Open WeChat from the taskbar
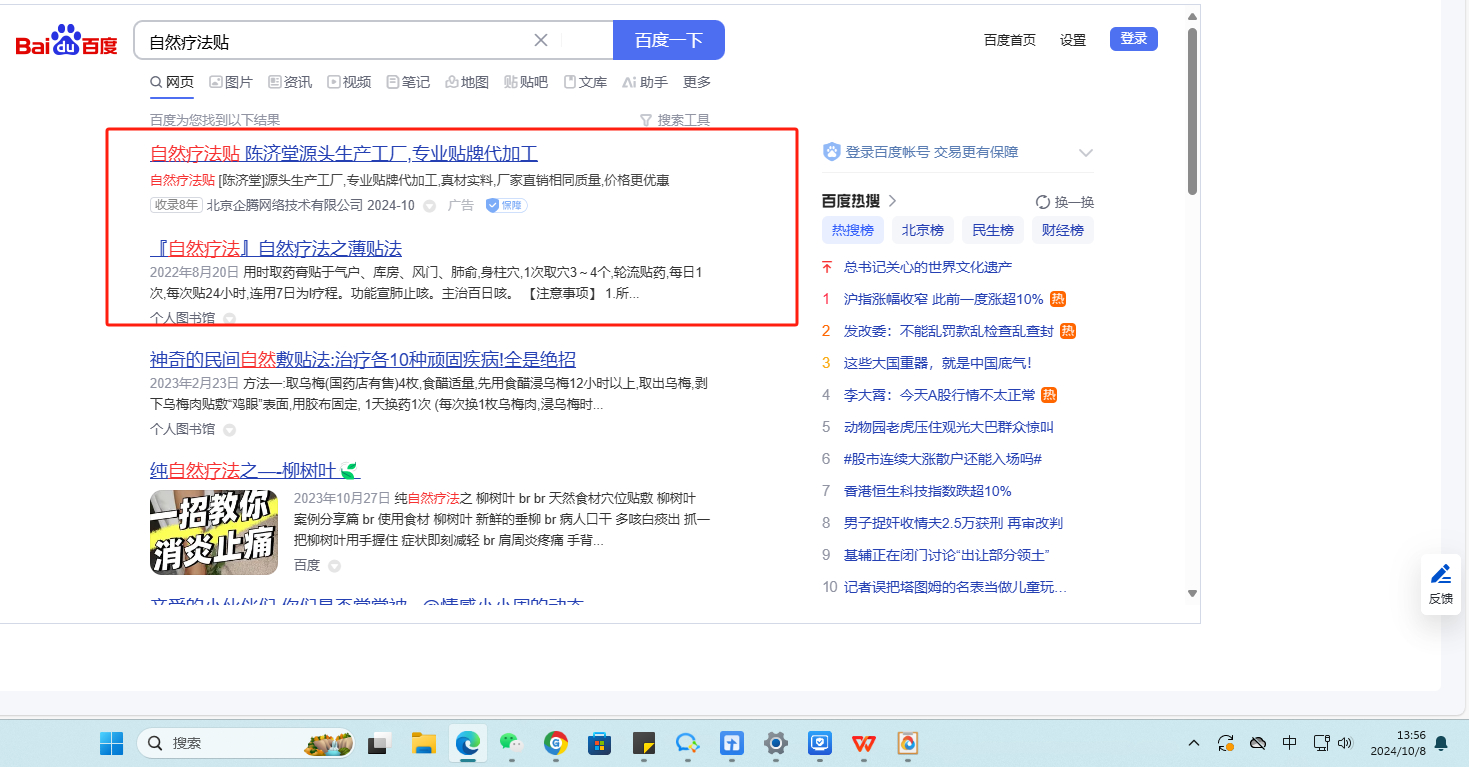Viewport: 1469px width, 767px height. tap(511, 743)
